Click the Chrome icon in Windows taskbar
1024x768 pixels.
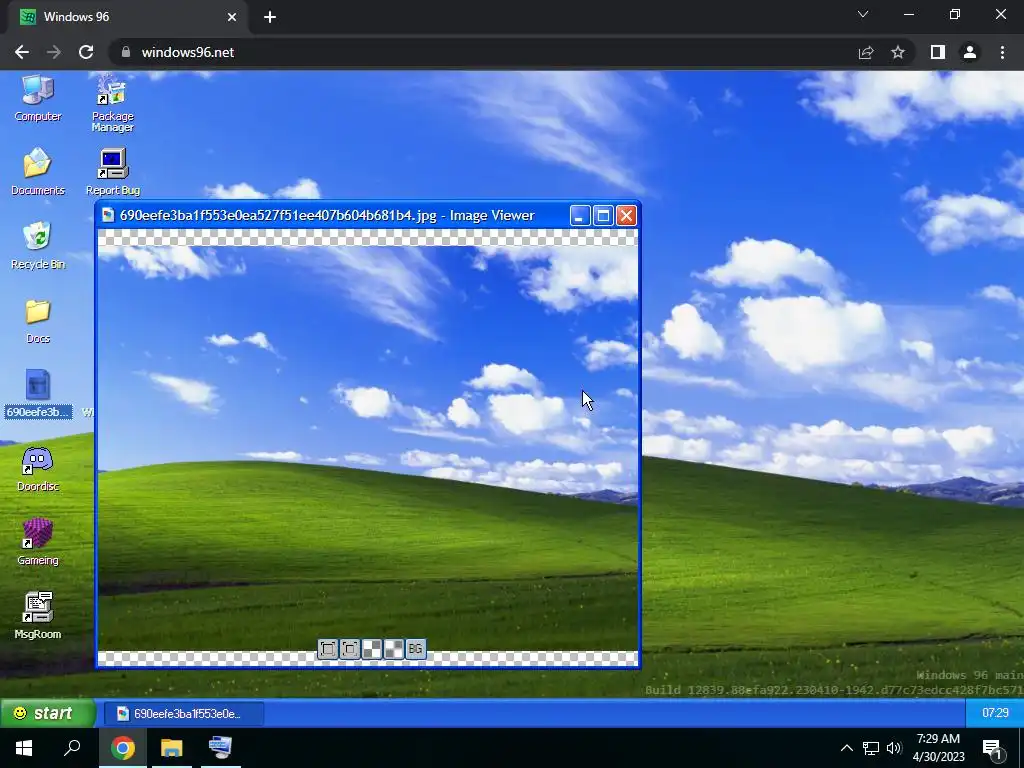click(x=123, y=748)
